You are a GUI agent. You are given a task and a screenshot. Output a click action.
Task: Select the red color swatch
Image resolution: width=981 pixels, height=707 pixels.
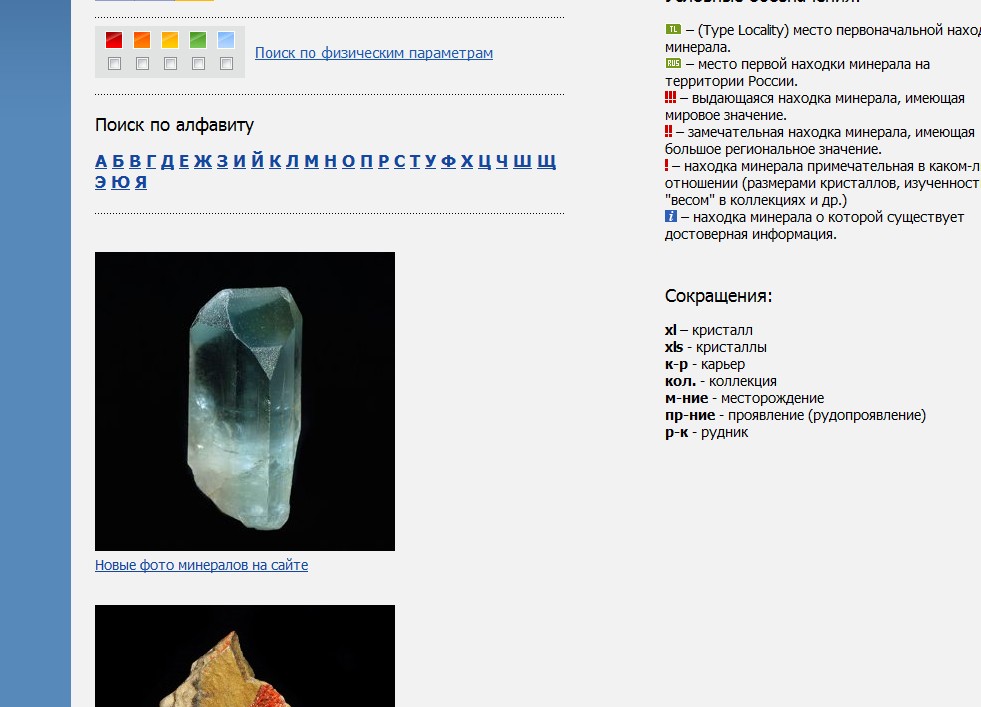(114, 40)
